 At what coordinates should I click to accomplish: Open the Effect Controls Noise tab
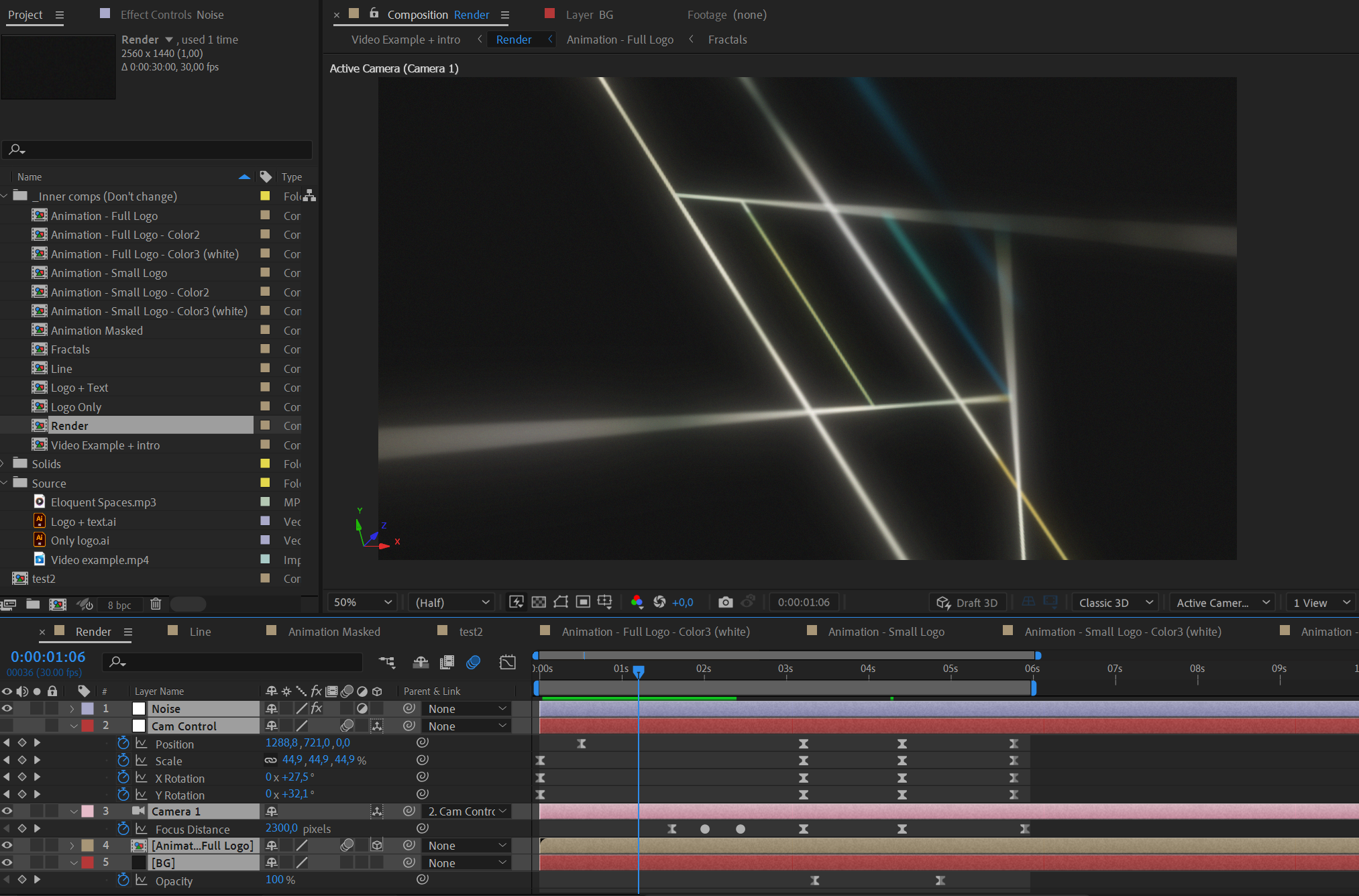point(172,15)
